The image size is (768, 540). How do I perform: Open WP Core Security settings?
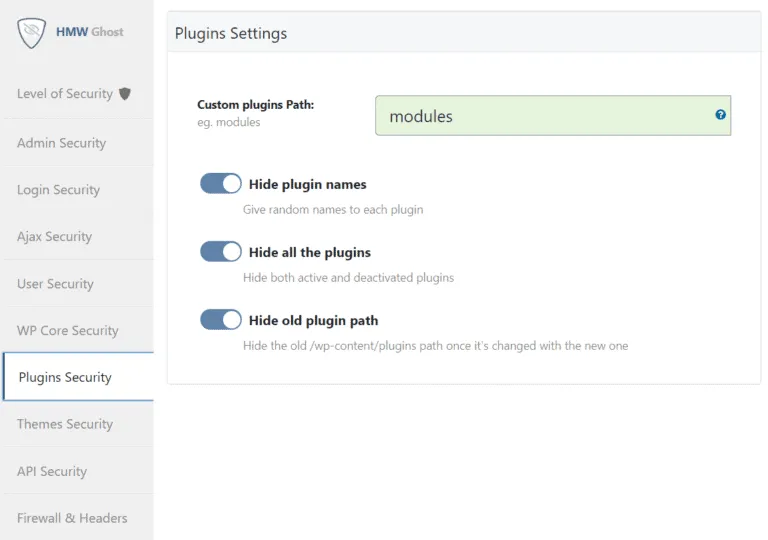click(67, 331)
